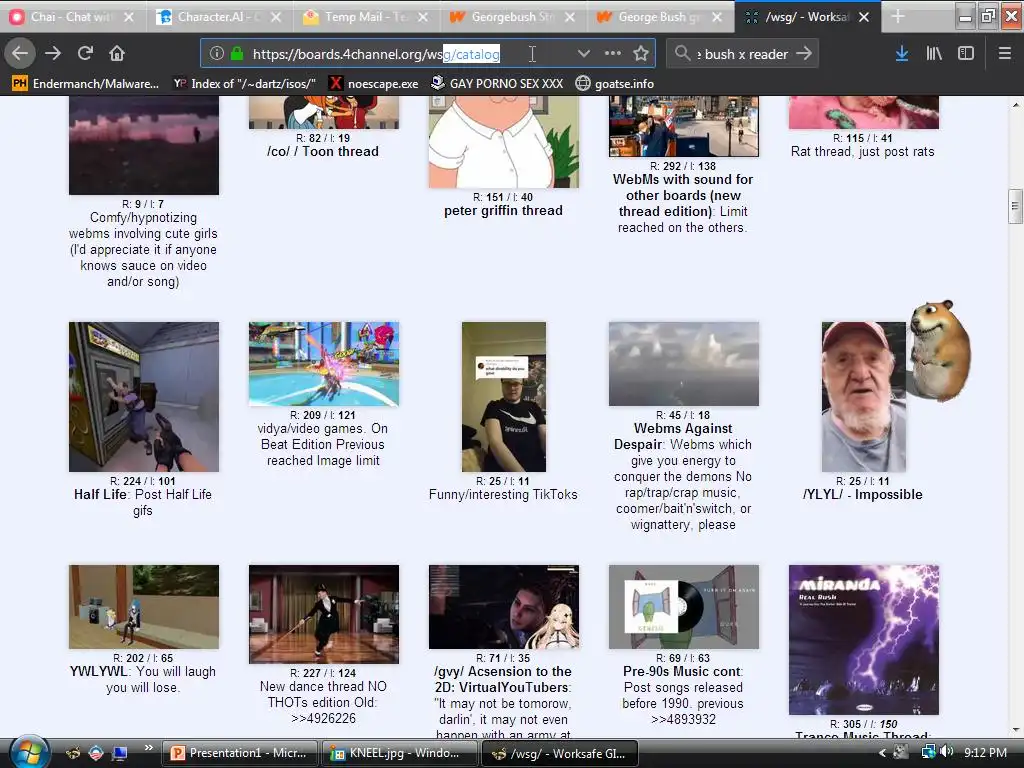Open the browser home page icon

point(117,54)
